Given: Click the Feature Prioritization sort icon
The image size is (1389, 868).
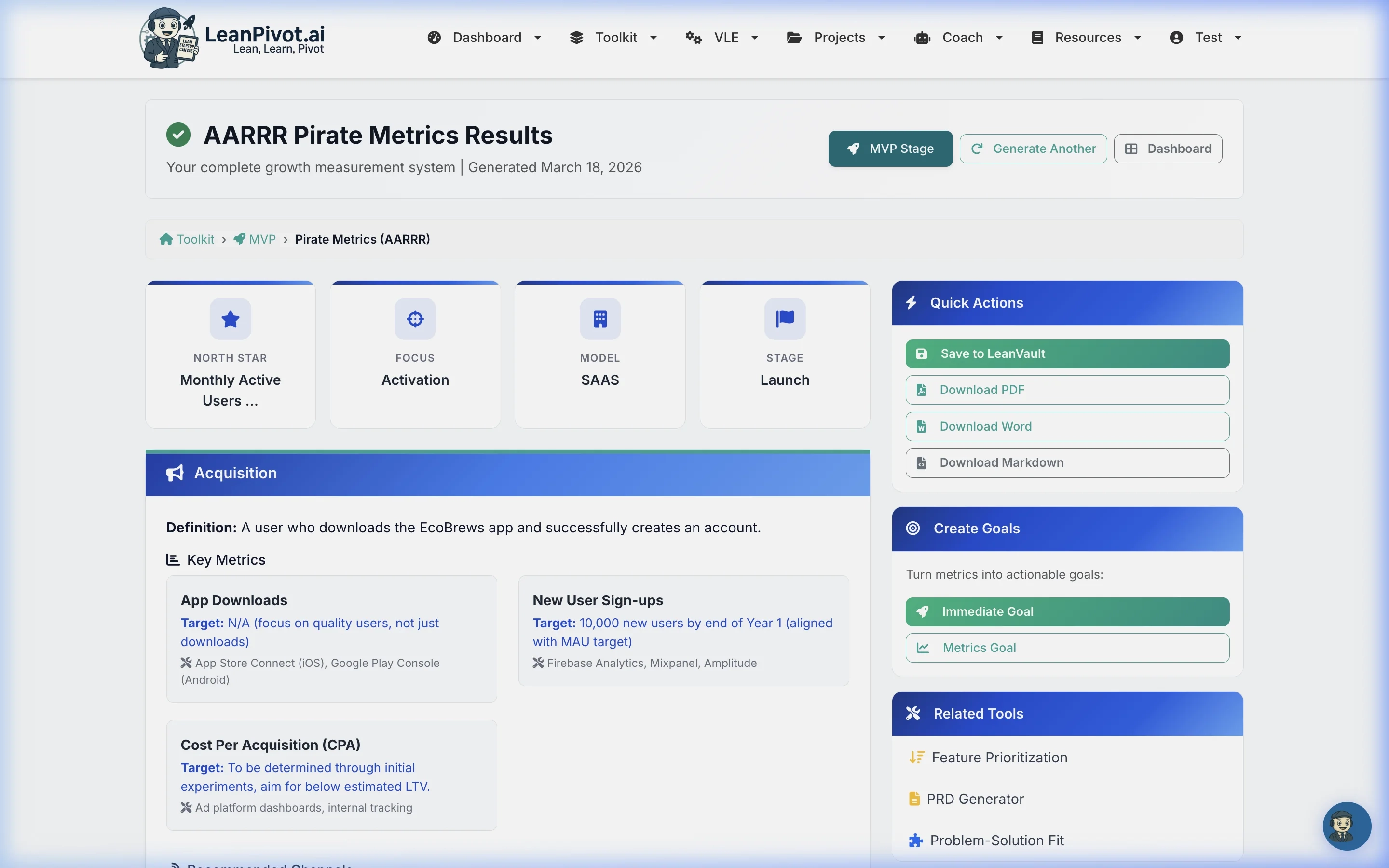Looking at the screenshot, I should point(917,758).
